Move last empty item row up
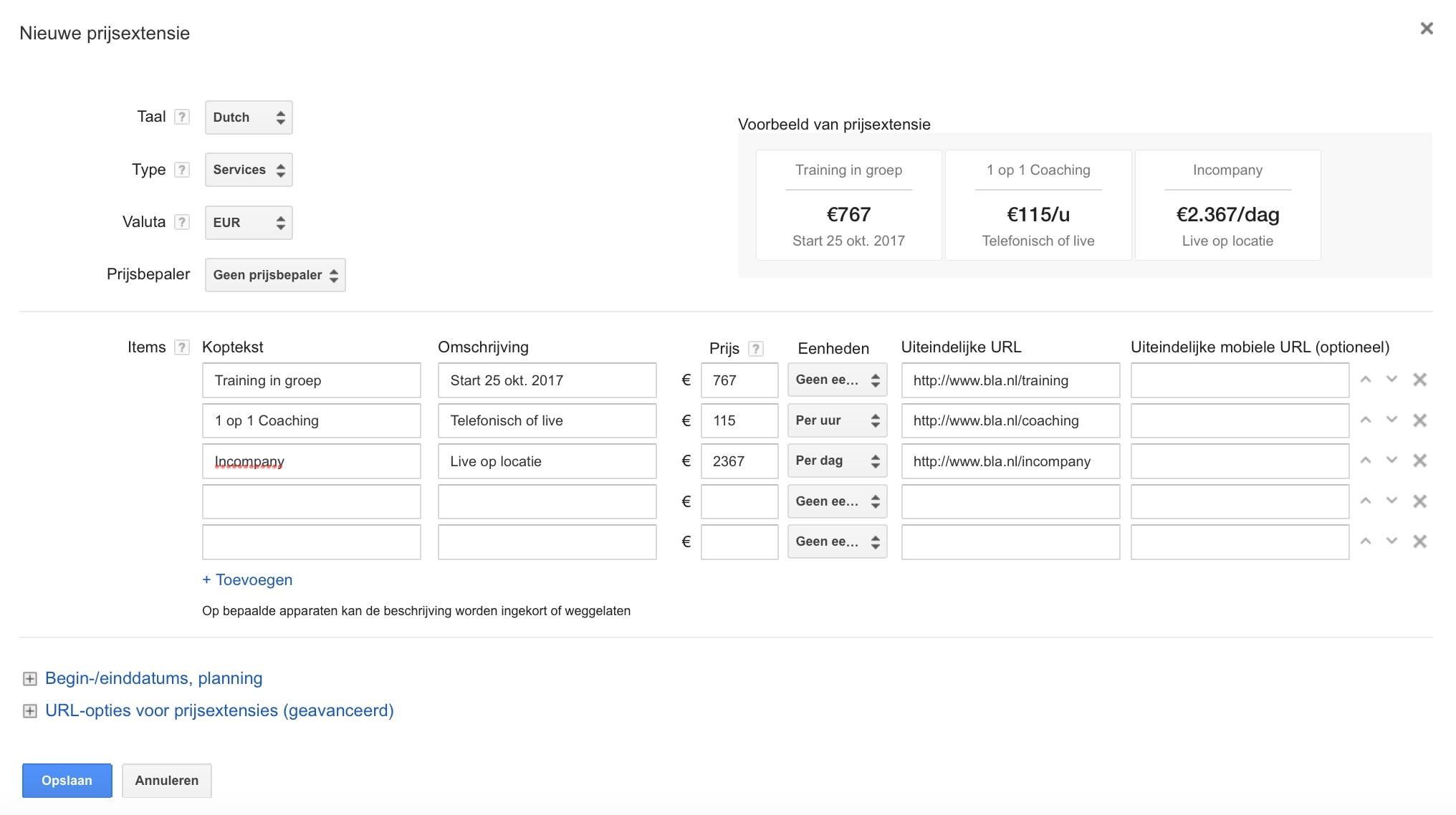This screenshot has width=1456, height=815. click(x=1366, y=541)
